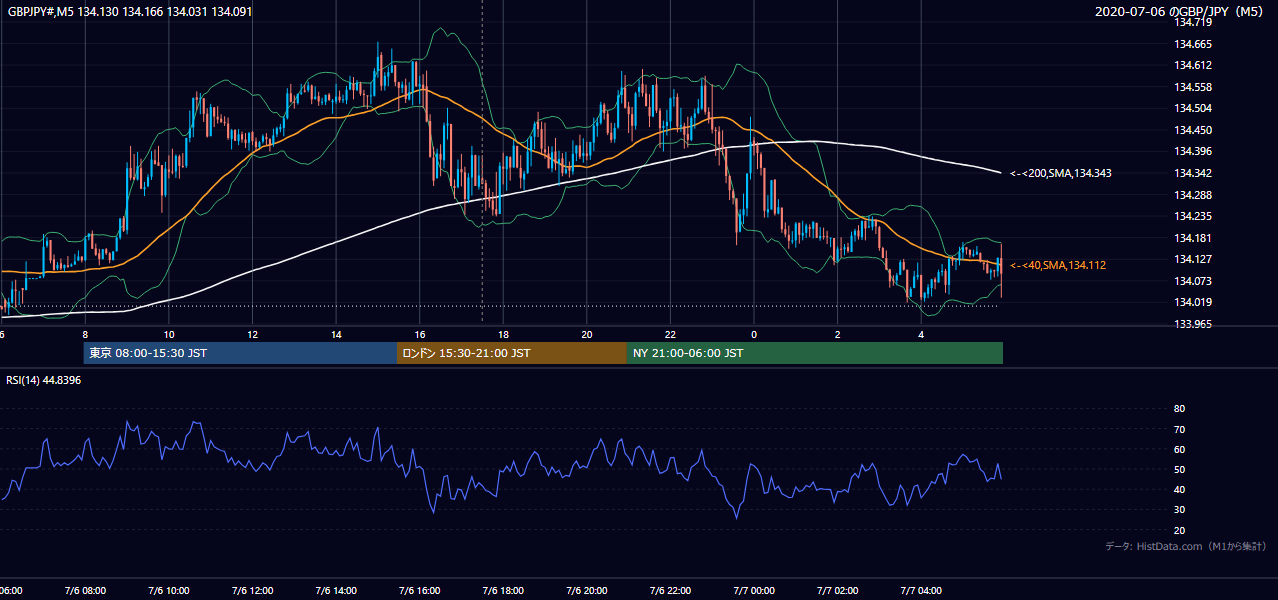This screenshot has height=600, width=1278.
Task: Select the '2020-07-06 のGBP/JPY (M5)' chart title
Action: tap(1181, 11)
